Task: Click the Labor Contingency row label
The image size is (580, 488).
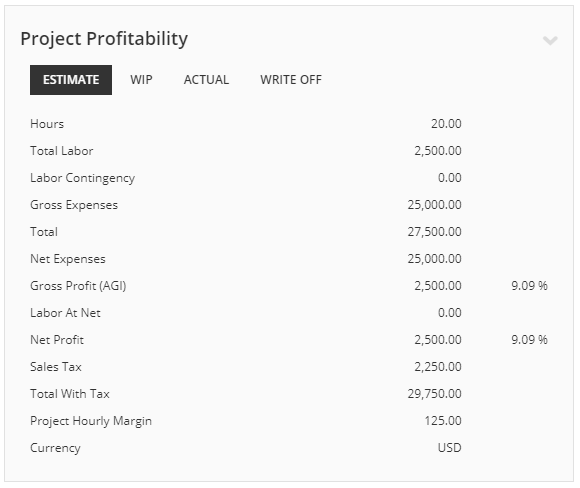Action: tap(82, 178)
